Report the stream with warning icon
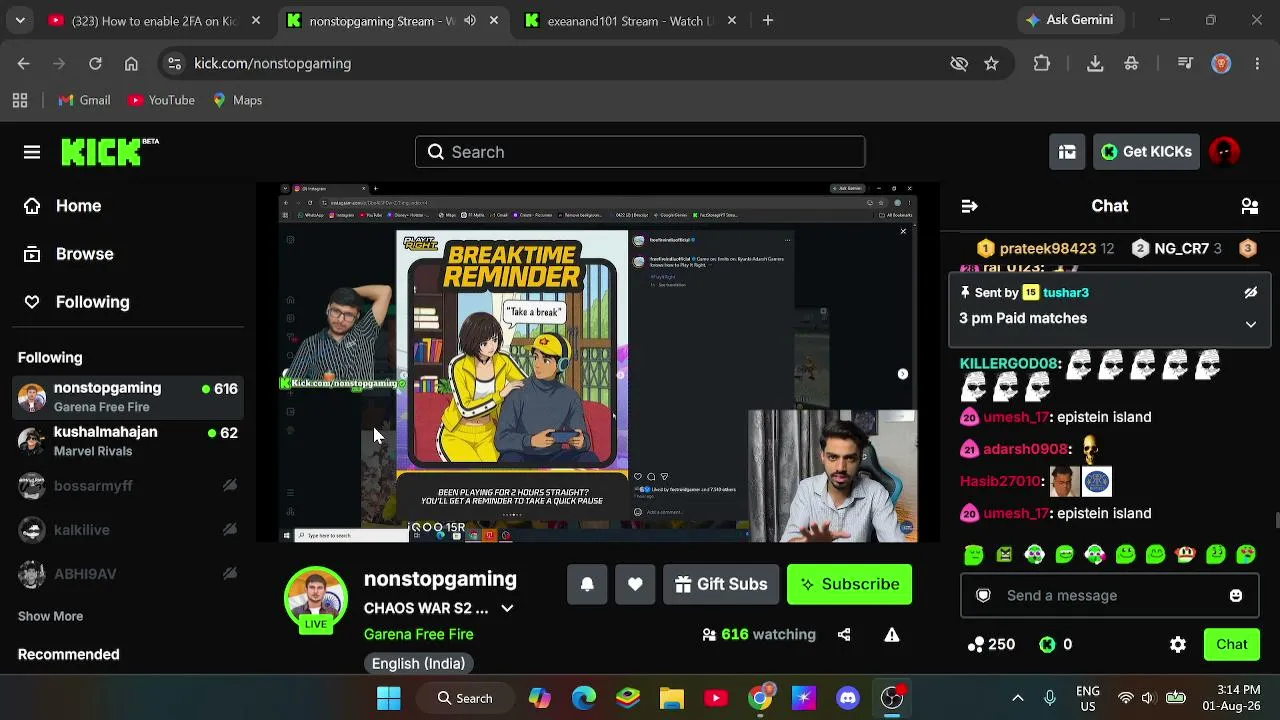Viewport: 1280px width, 720px height. pos(892,634)
